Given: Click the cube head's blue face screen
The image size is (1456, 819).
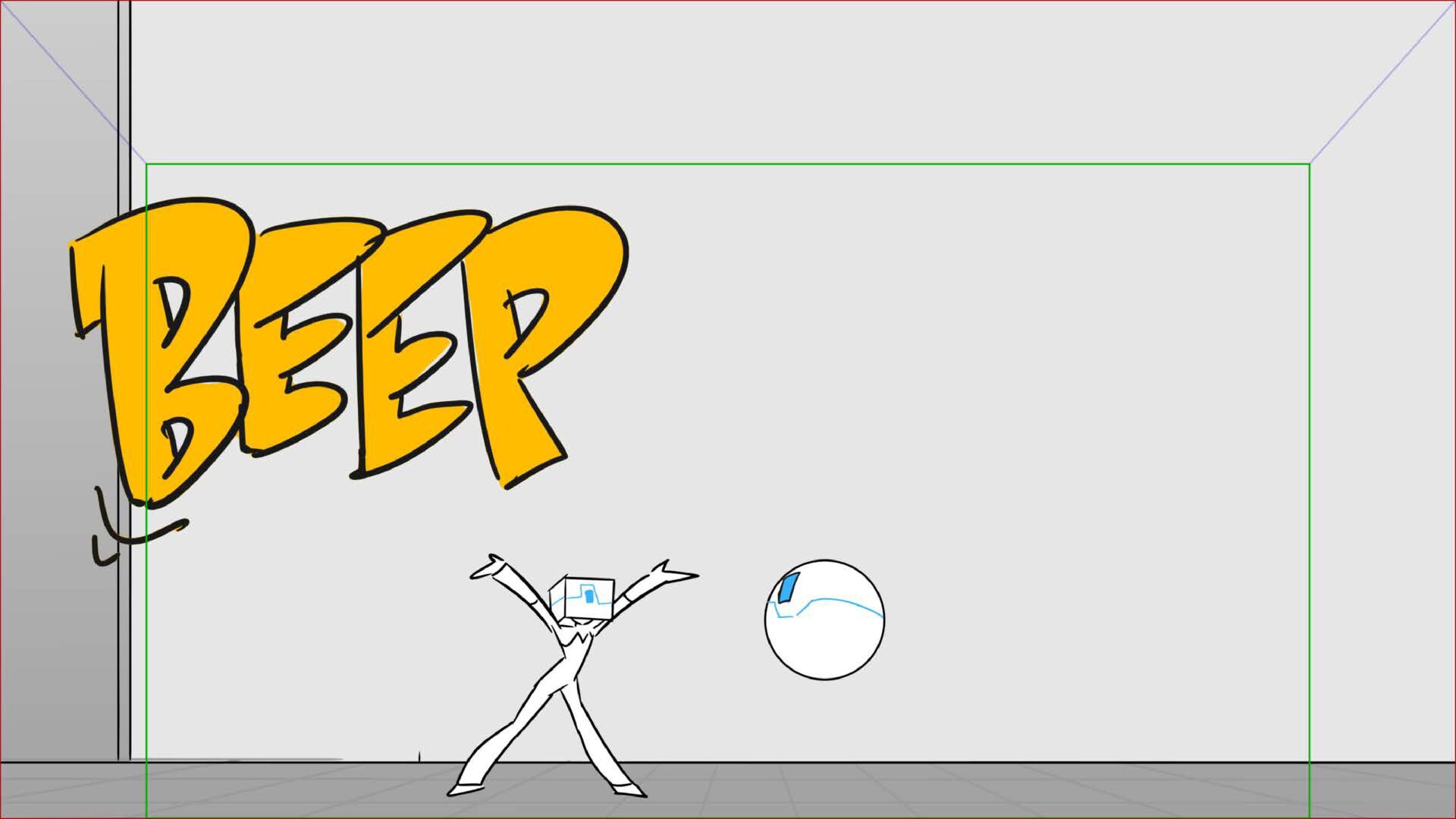Looking at the screenshot, I should 590,596.
